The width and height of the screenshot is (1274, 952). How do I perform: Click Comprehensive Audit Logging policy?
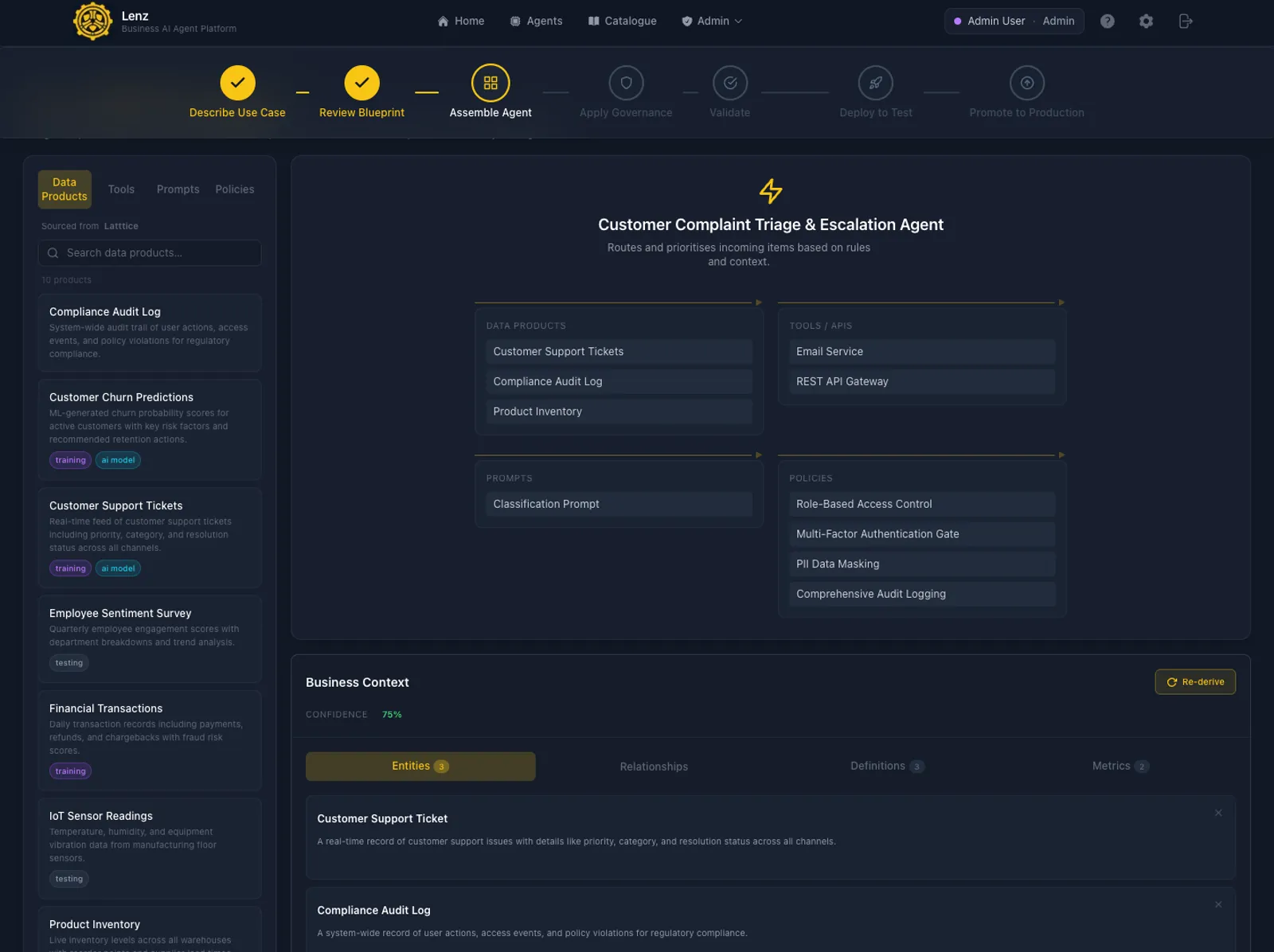point(922,594)
